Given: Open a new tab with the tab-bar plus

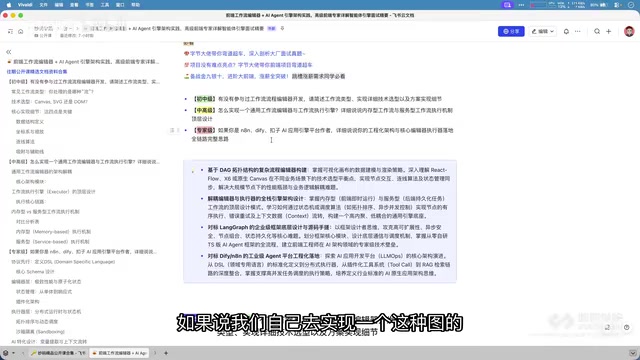Looking at the screenshot, I should pos(166,353).
